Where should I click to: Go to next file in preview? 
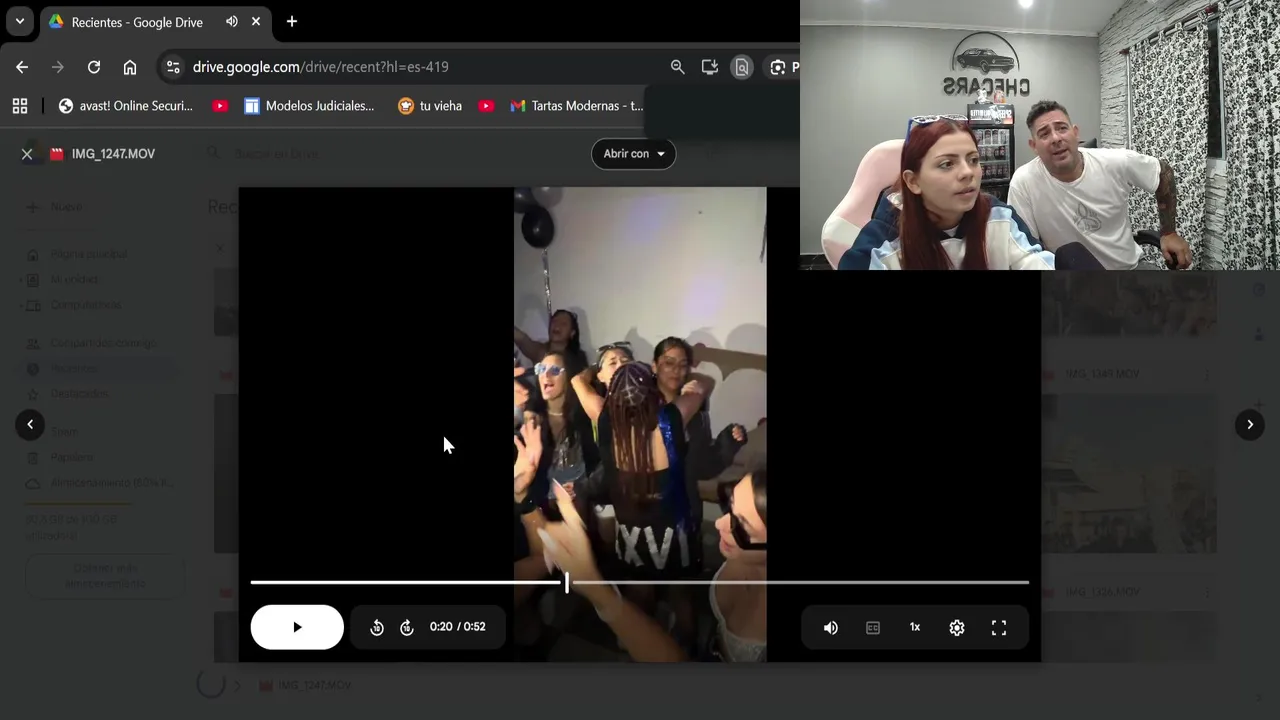(x=1250, y=425)
